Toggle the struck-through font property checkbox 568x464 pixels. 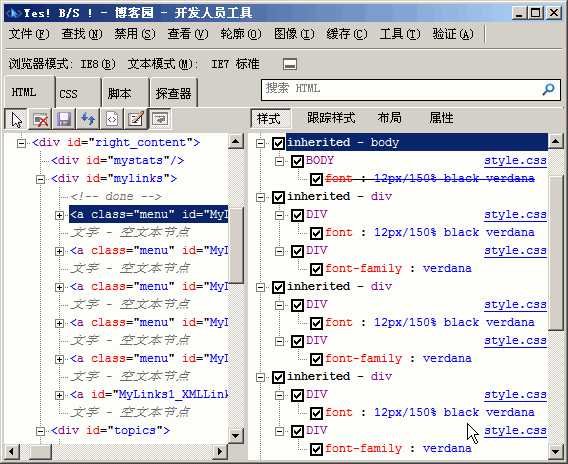point(316,179)
